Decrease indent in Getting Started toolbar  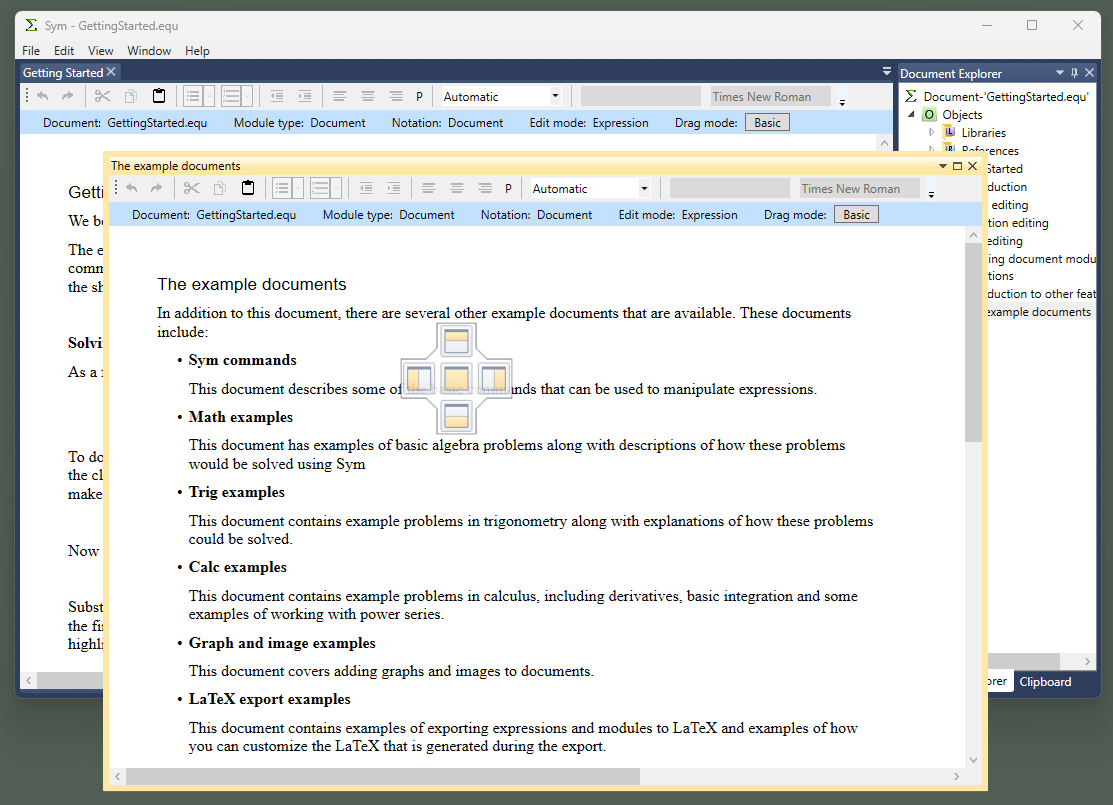(x=277, y=96)
